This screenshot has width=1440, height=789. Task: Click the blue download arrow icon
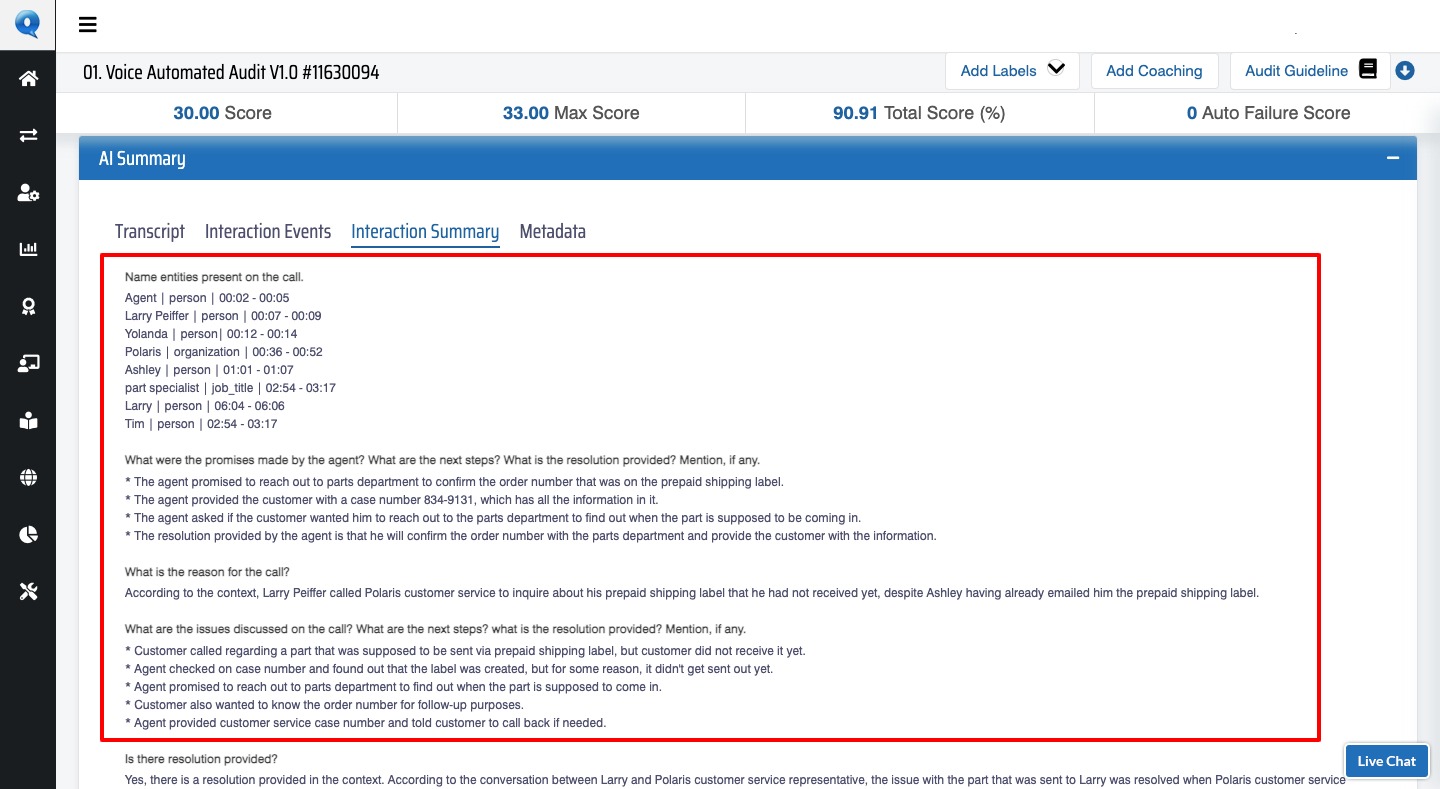click(x=1405, y=71)
